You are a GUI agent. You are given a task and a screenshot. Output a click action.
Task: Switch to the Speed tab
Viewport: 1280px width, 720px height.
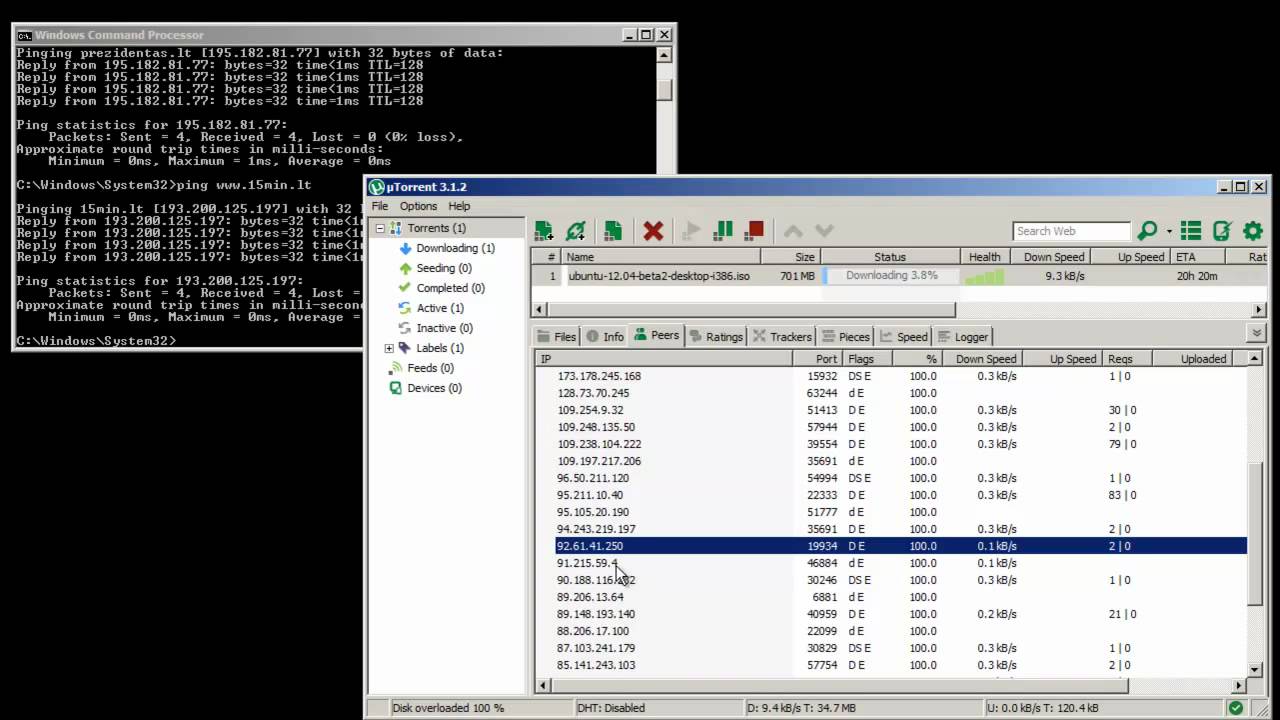point(904,337)
